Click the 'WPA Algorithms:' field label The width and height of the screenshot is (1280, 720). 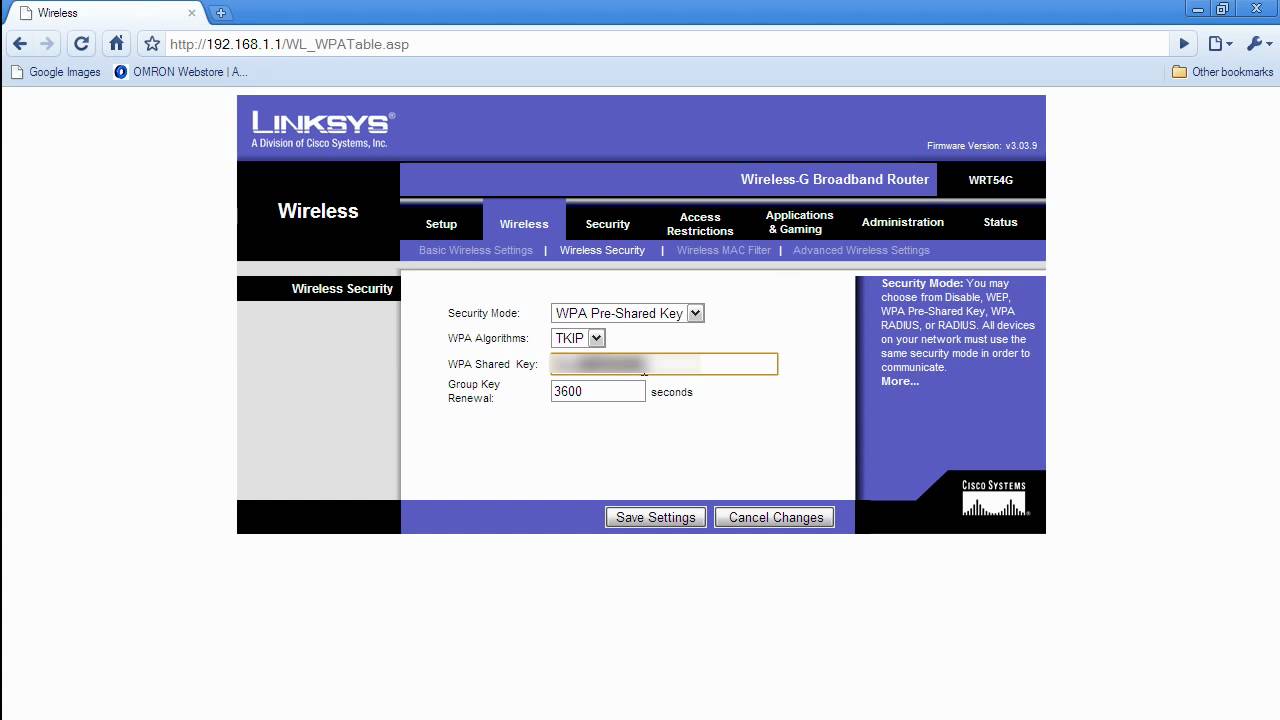click(x=488, y=338)
